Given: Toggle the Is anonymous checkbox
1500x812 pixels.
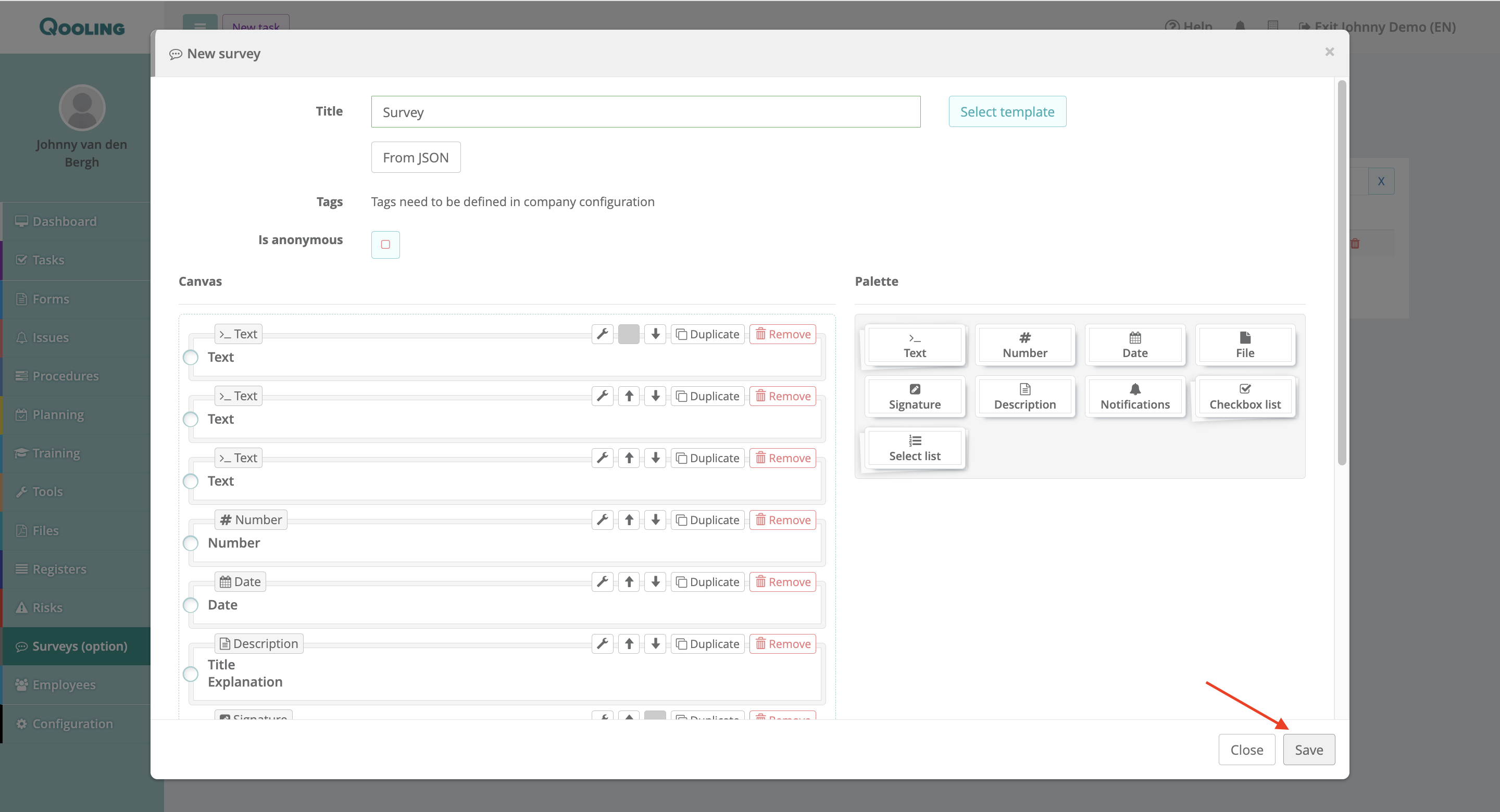Looking at the screenshot, I should point(385,245).
